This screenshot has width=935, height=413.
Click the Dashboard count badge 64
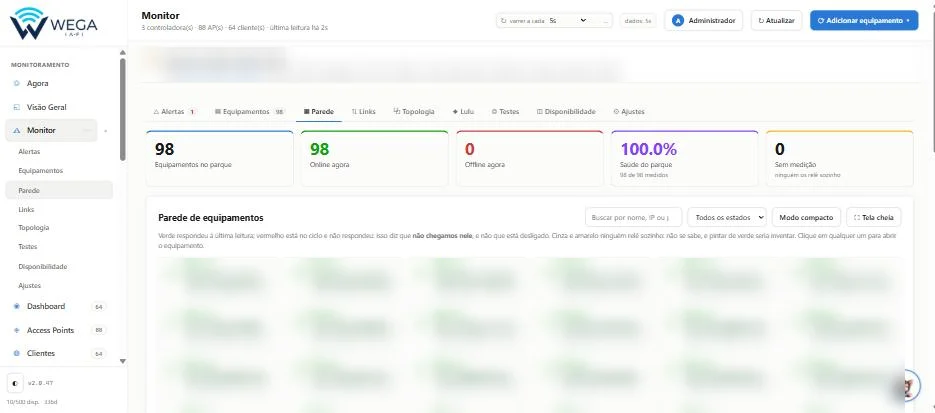pos(99,307)
